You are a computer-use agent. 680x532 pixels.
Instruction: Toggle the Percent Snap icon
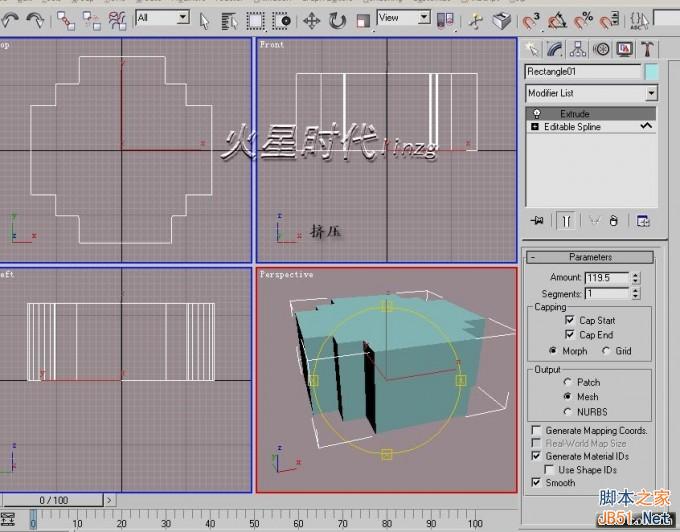583,21
